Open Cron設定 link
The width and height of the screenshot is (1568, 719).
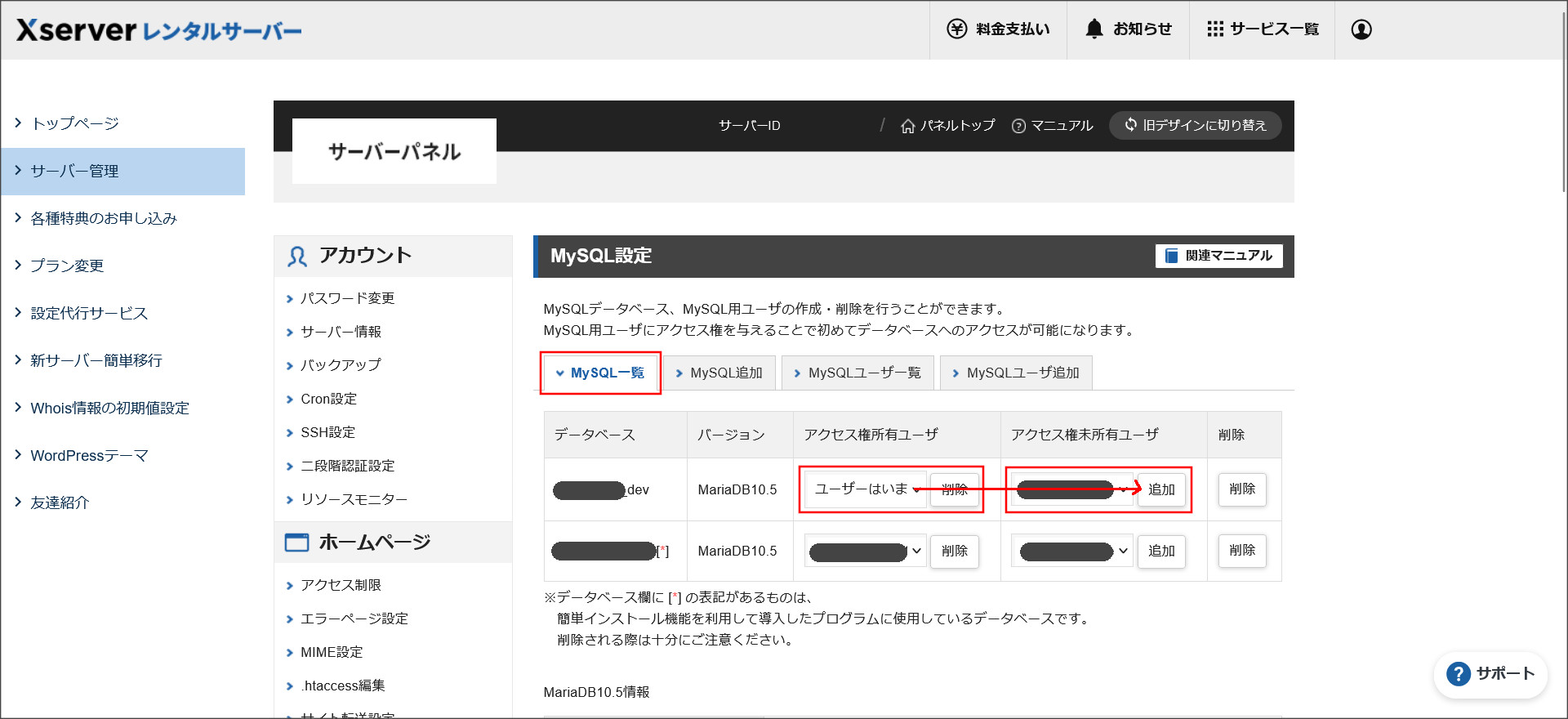click(x=328, y=399)
